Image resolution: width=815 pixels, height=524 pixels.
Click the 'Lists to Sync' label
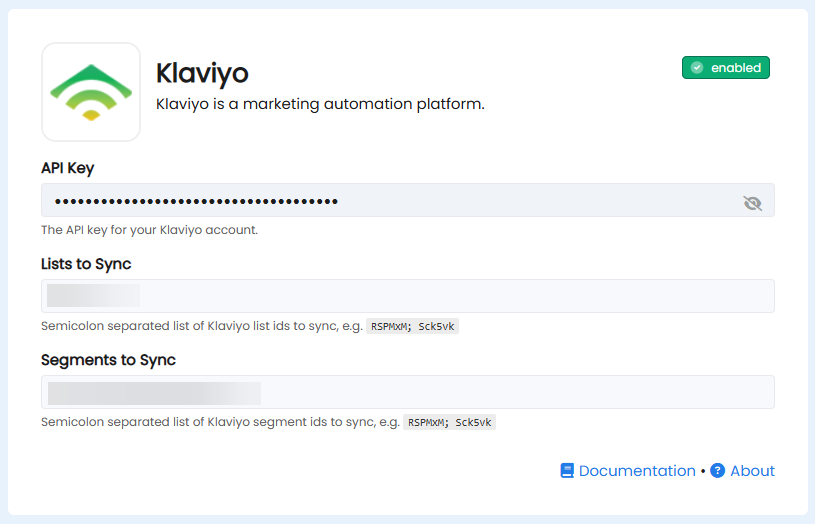click(x=86, y=264)
